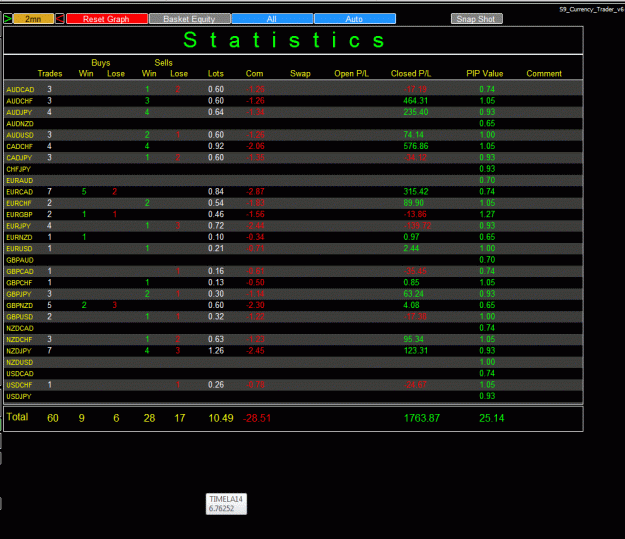Select the EURCHF row label
Image resolution: width=625 pixels, height=539 pixels.
19,203
